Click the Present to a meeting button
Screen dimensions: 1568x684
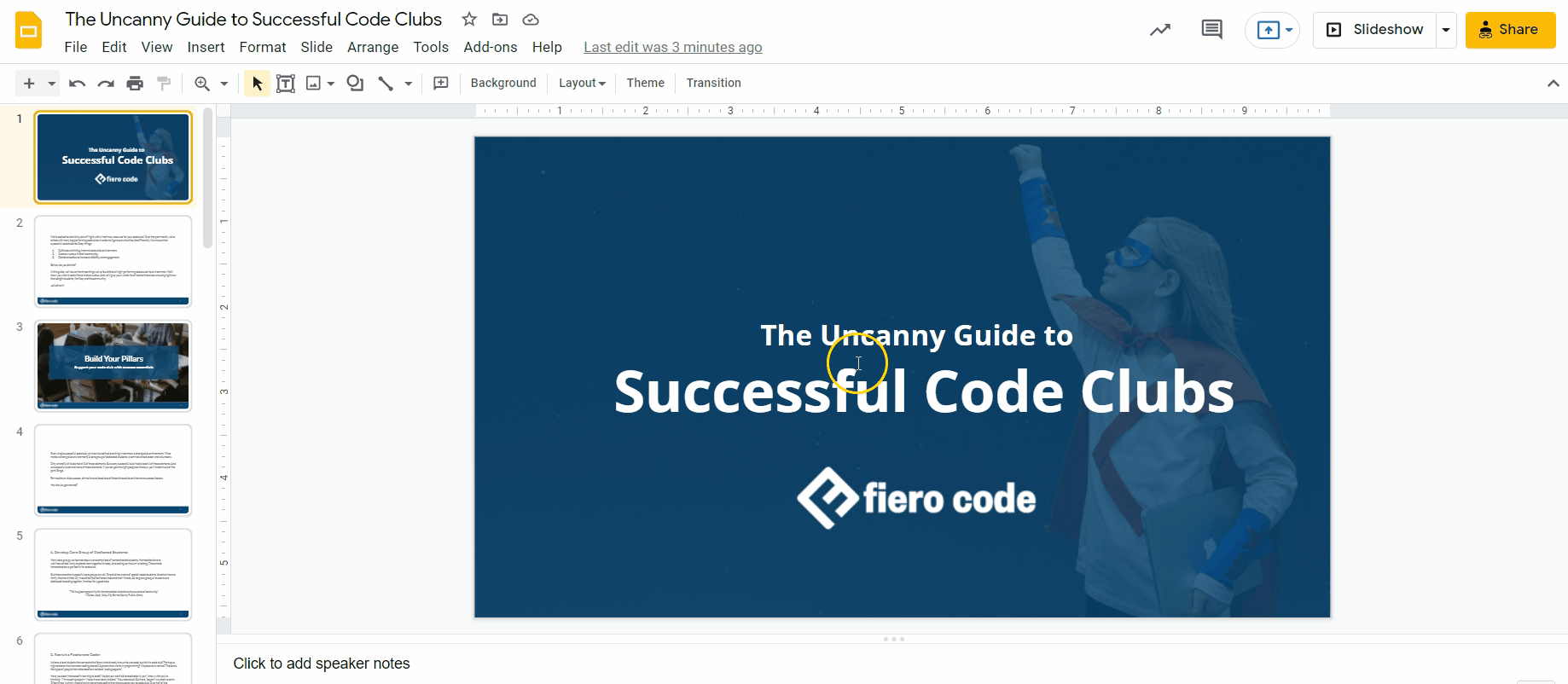[1272, 31]
